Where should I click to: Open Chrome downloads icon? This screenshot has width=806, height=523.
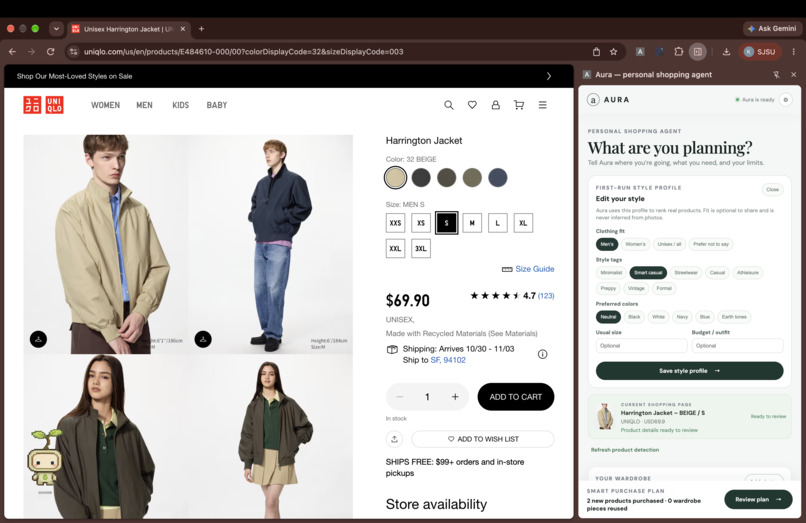tap(726, 51)
